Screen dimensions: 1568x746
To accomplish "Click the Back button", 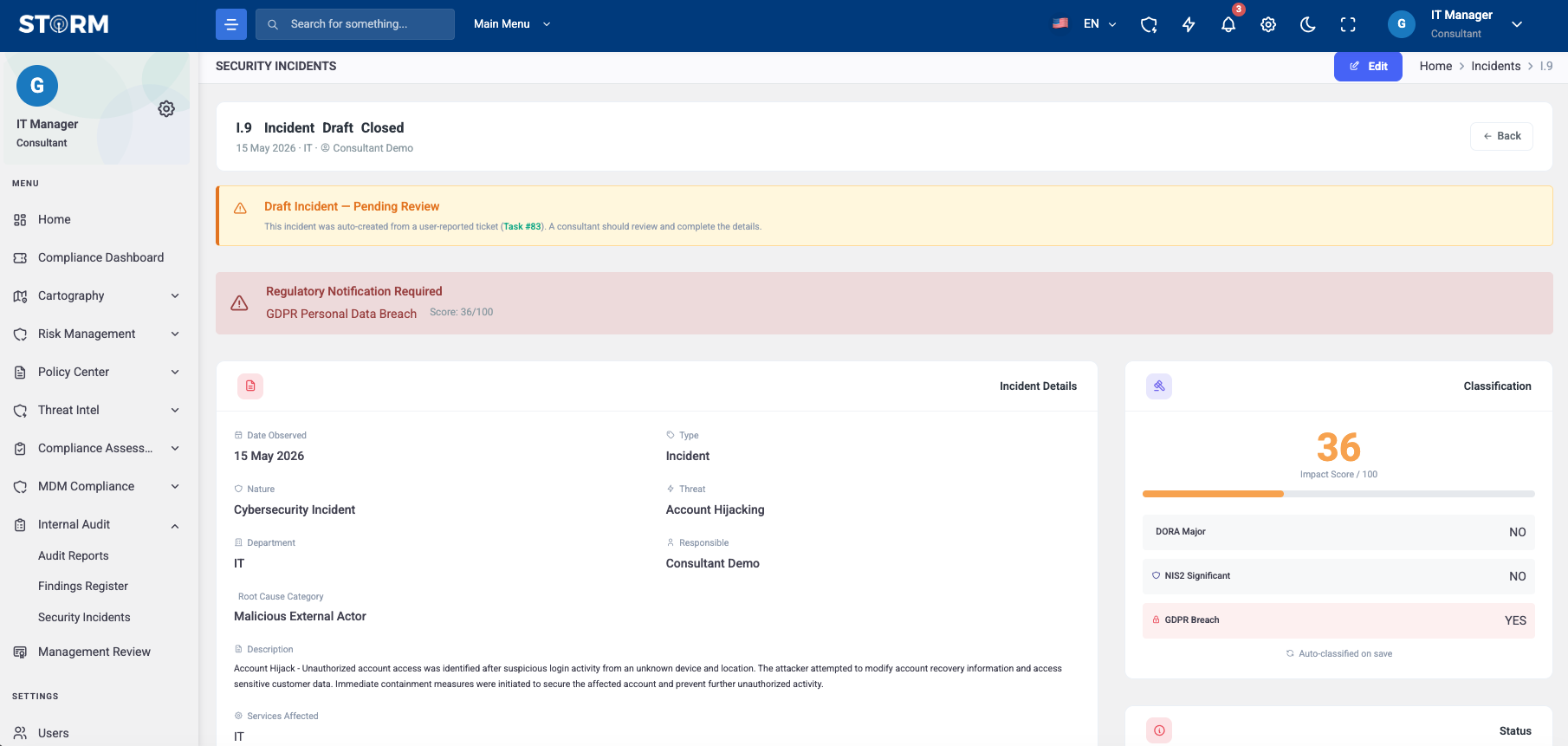I will click(x=1501, y=136).
